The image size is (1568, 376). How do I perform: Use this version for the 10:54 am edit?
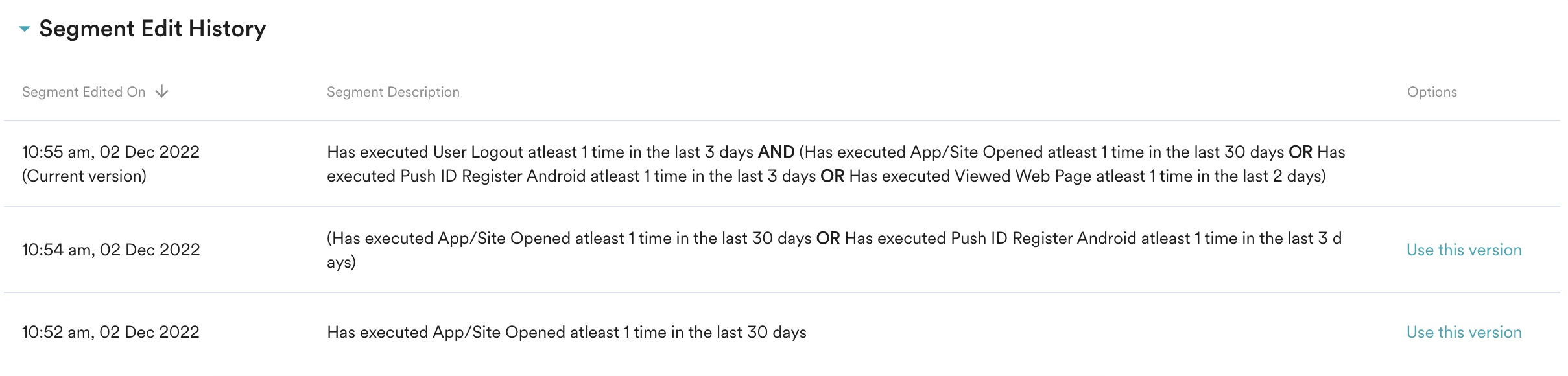click(1464, 250)
